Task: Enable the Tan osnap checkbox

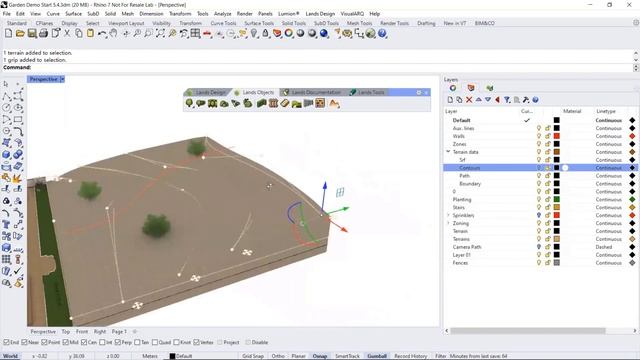Action: click(137, 342)
